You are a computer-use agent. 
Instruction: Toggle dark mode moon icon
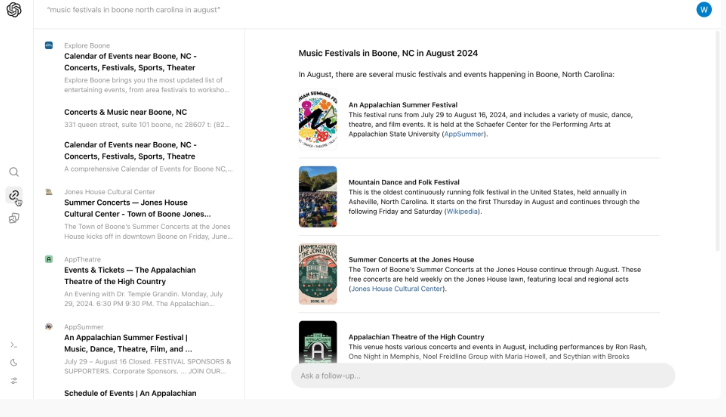coord(14,362)
